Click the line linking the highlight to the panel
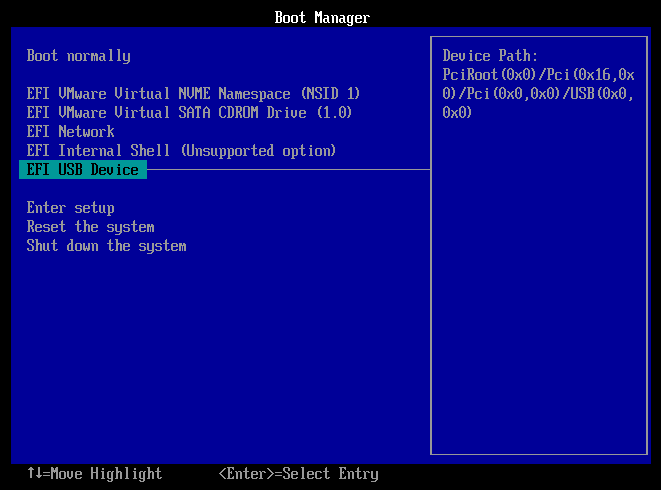Image resolution: width=661 pixels, height=490 pixels. pyautogui.click(x=288, y=170)
